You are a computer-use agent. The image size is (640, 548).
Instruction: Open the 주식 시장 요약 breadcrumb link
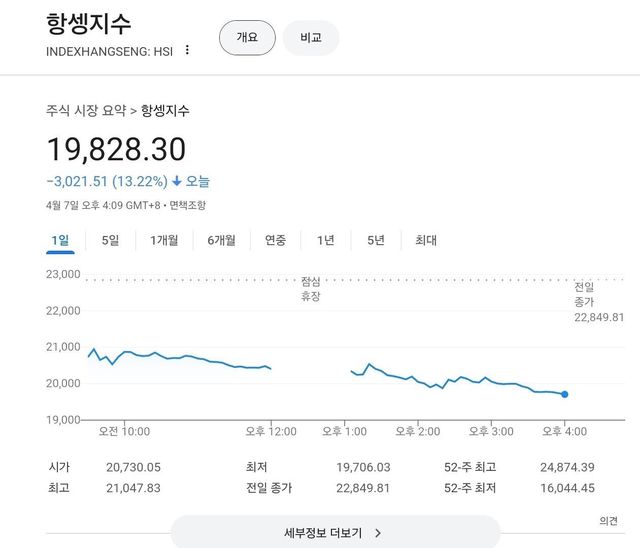point(87,111)
